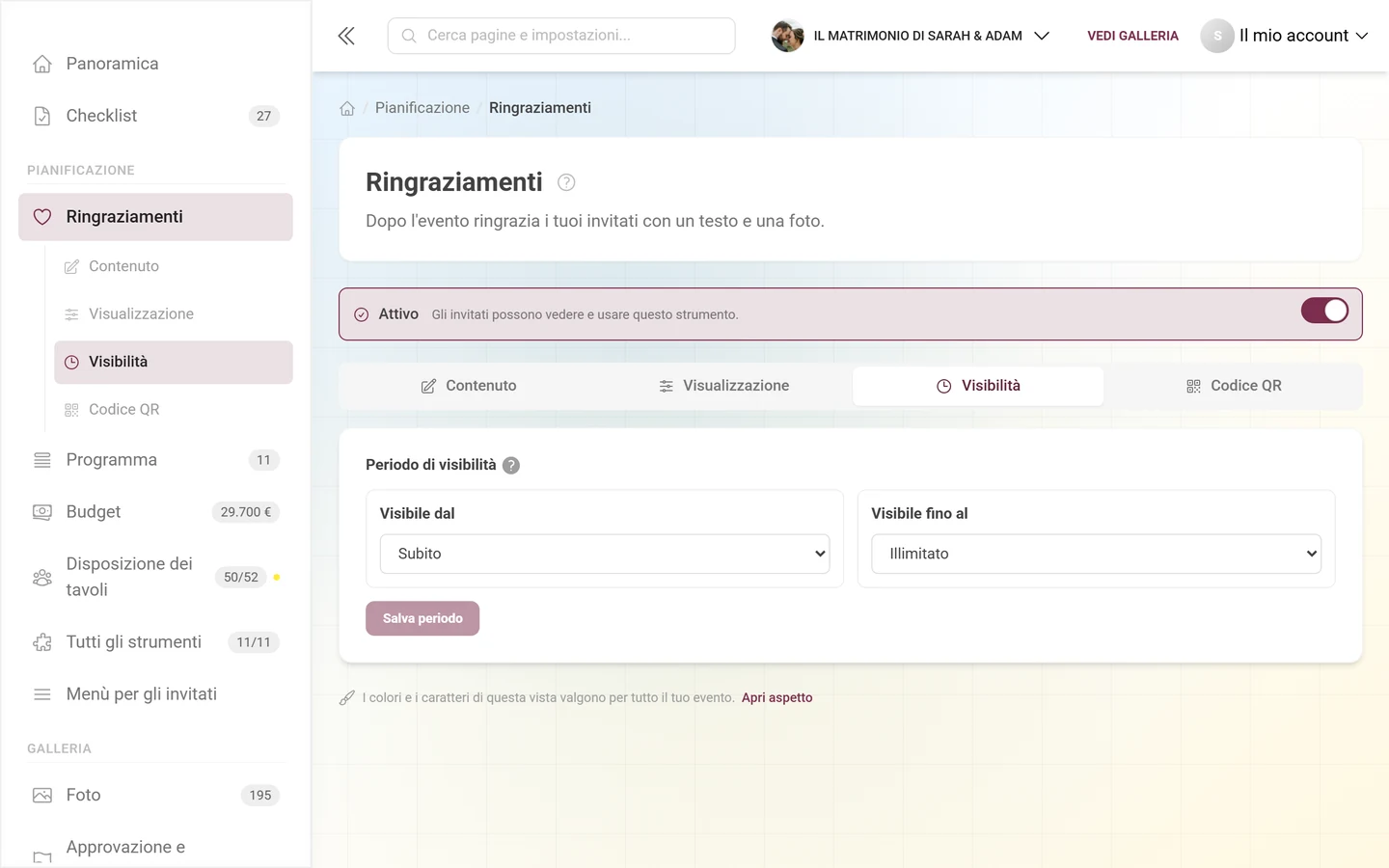1389x868 pixels.
Task: Go to Pianificazione in the breadcrumb
Action: click(422, 108)
